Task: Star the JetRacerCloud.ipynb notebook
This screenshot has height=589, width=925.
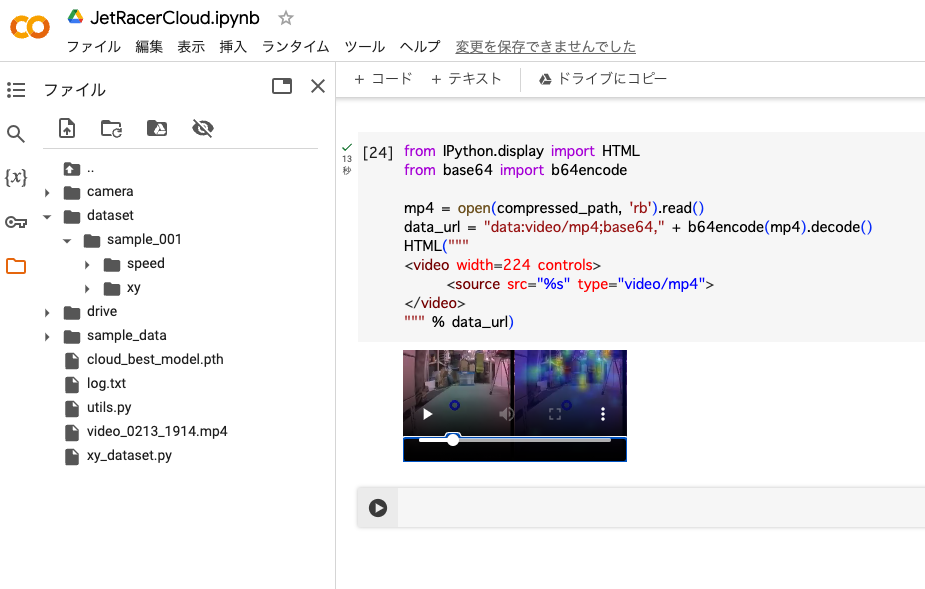Action: click(286, 18)
